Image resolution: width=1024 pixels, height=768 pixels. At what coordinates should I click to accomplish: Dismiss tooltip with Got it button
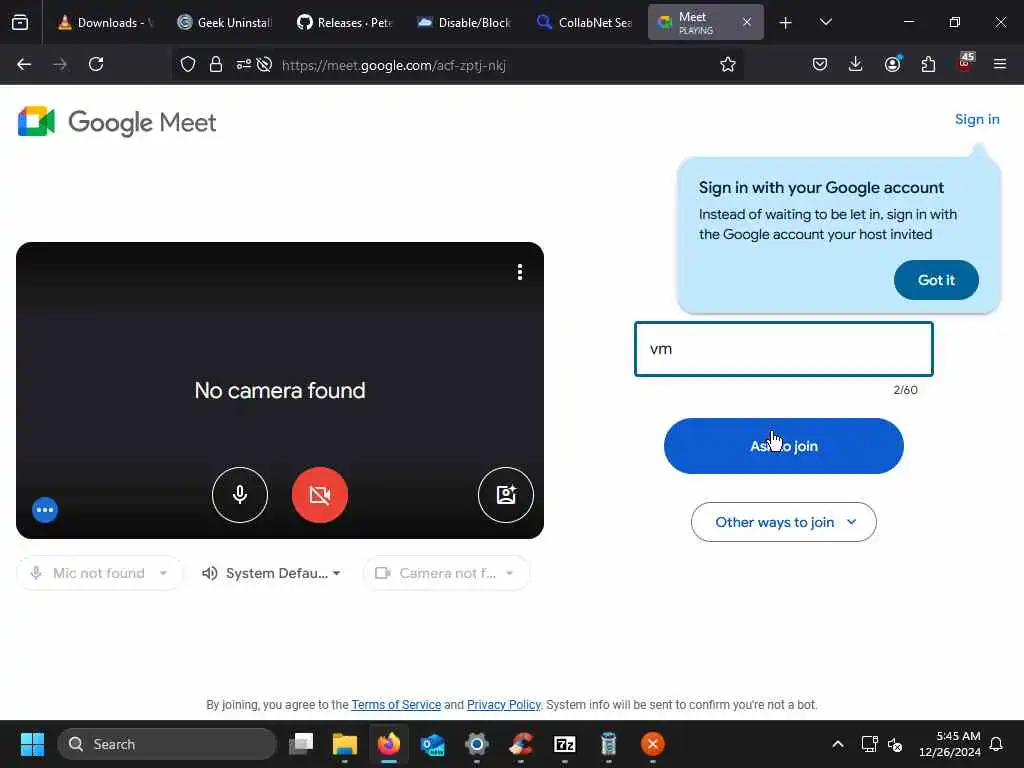pyautogui.click(x=936, y=280)
